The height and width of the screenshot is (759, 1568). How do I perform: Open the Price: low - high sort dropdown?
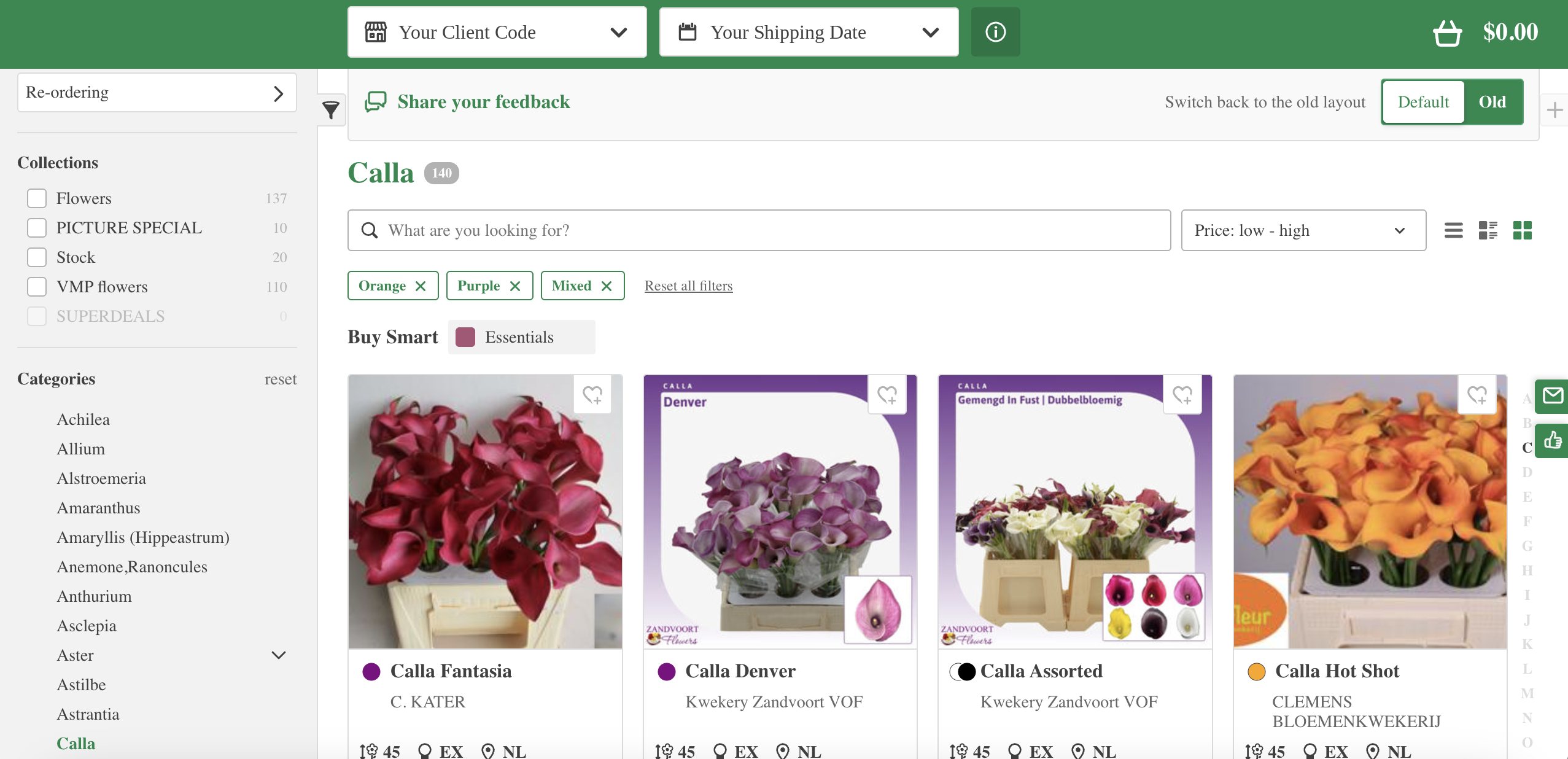1303,230
